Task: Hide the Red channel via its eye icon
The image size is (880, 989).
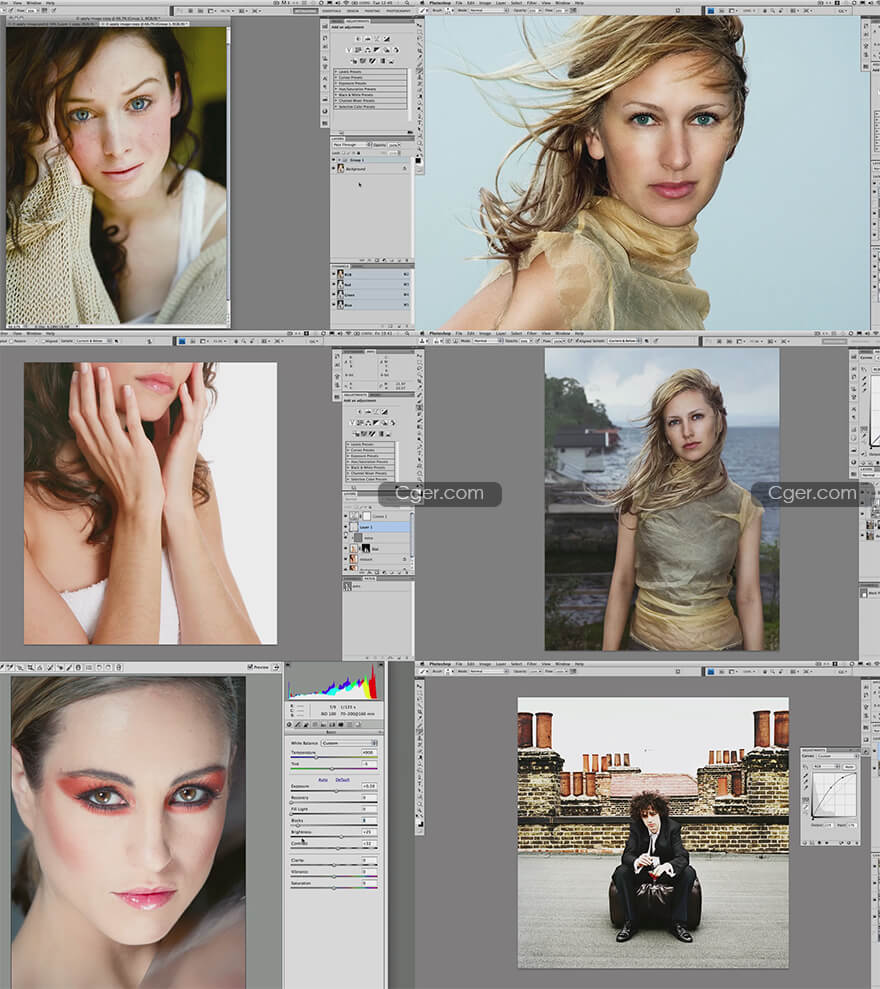Action: [x=334, y=284]
